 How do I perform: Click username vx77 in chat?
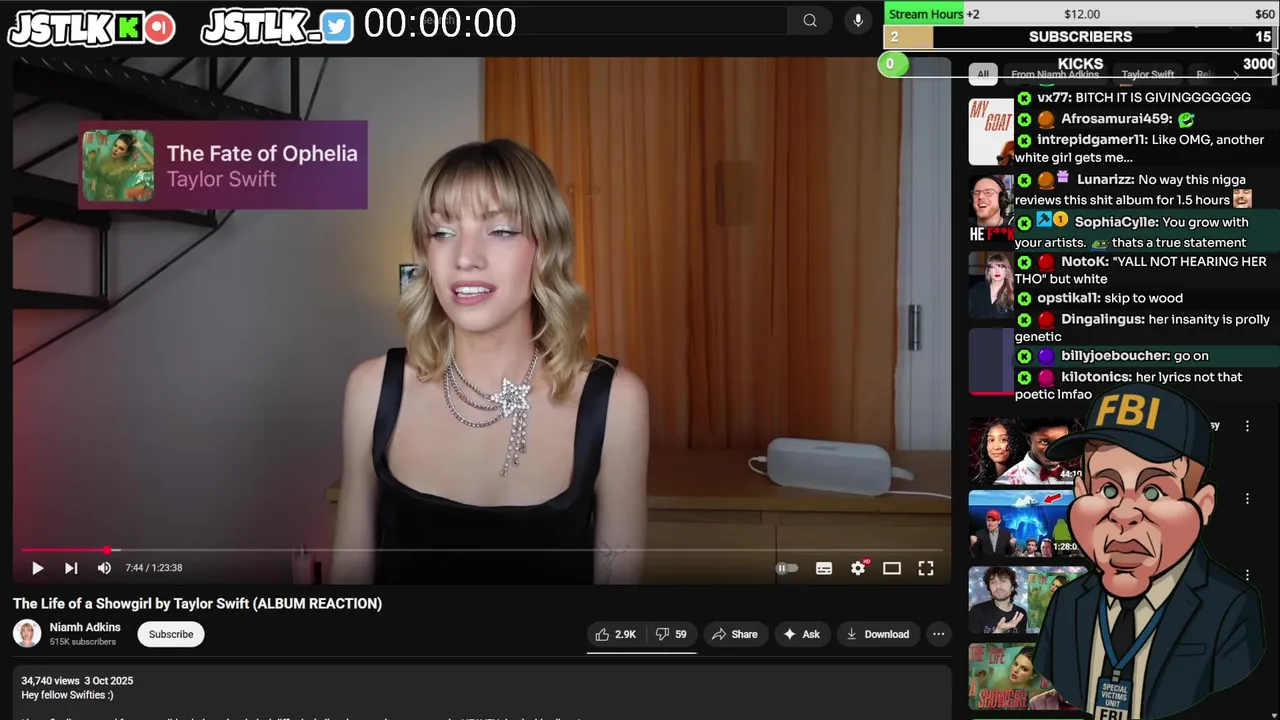click(1054, 98)
